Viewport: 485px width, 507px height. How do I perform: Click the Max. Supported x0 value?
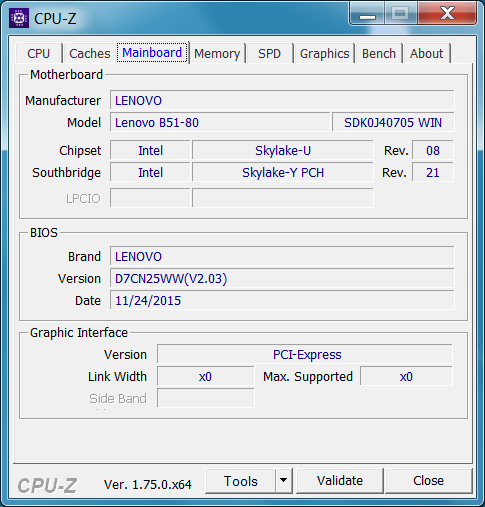(x=406, y=376)
